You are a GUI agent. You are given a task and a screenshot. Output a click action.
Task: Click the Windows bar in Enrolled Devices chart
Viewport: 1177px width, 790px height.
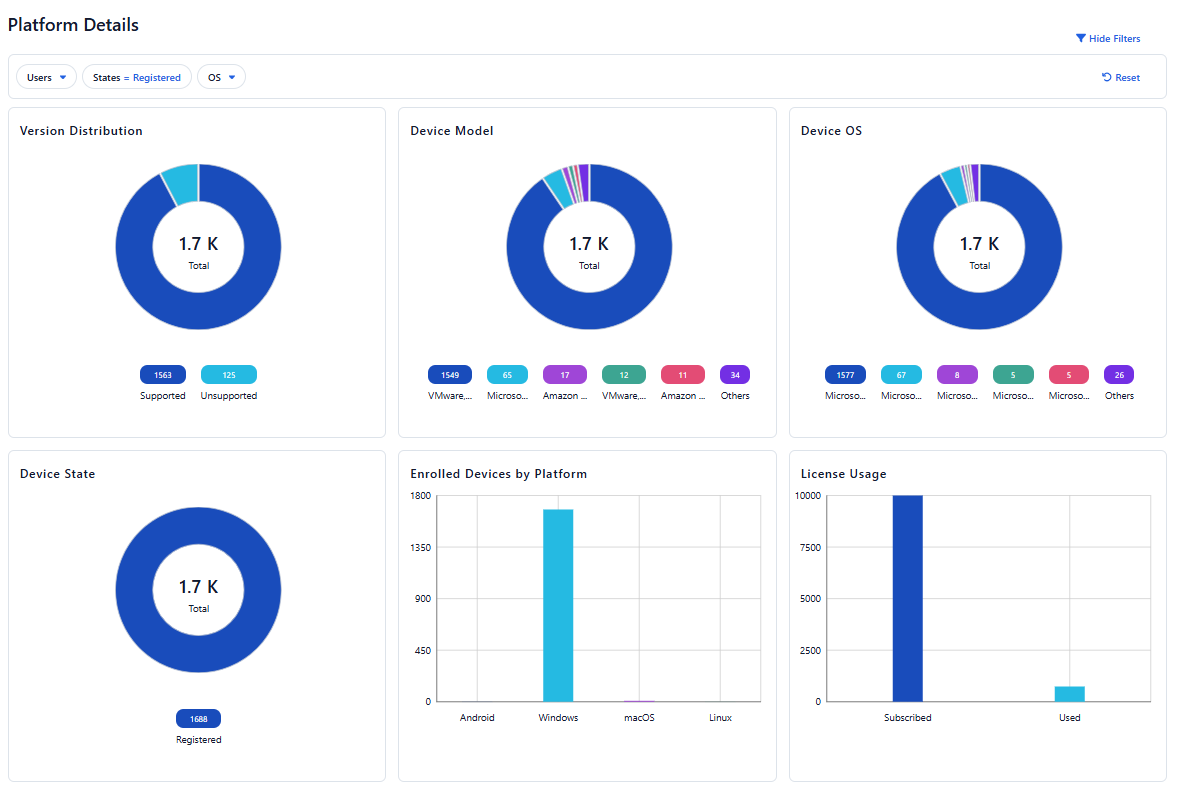tap(558, 605)
